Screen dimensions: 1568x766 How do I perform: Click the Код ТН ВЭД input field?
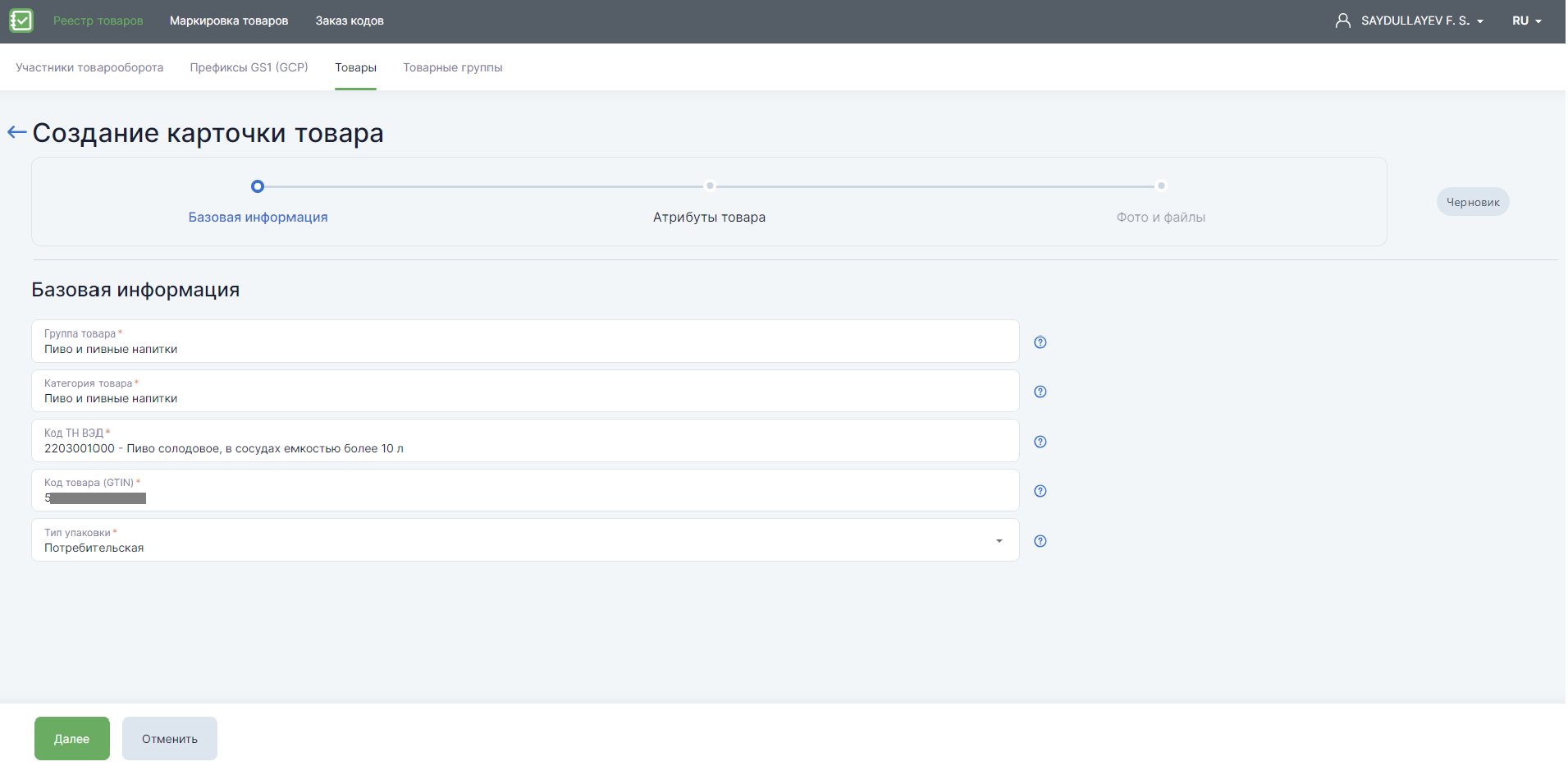[525, 440]
